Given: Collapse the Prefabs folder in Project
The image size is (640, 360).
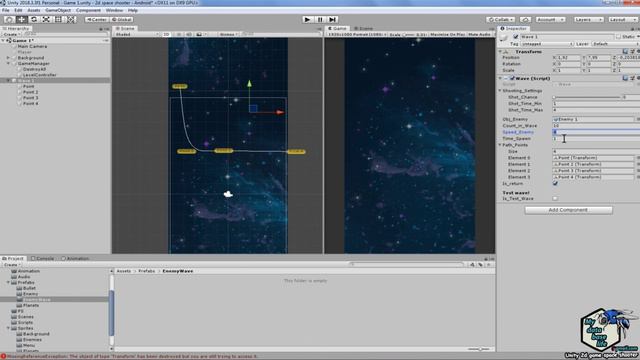Looking at the screenshot, I should [8, 282].
